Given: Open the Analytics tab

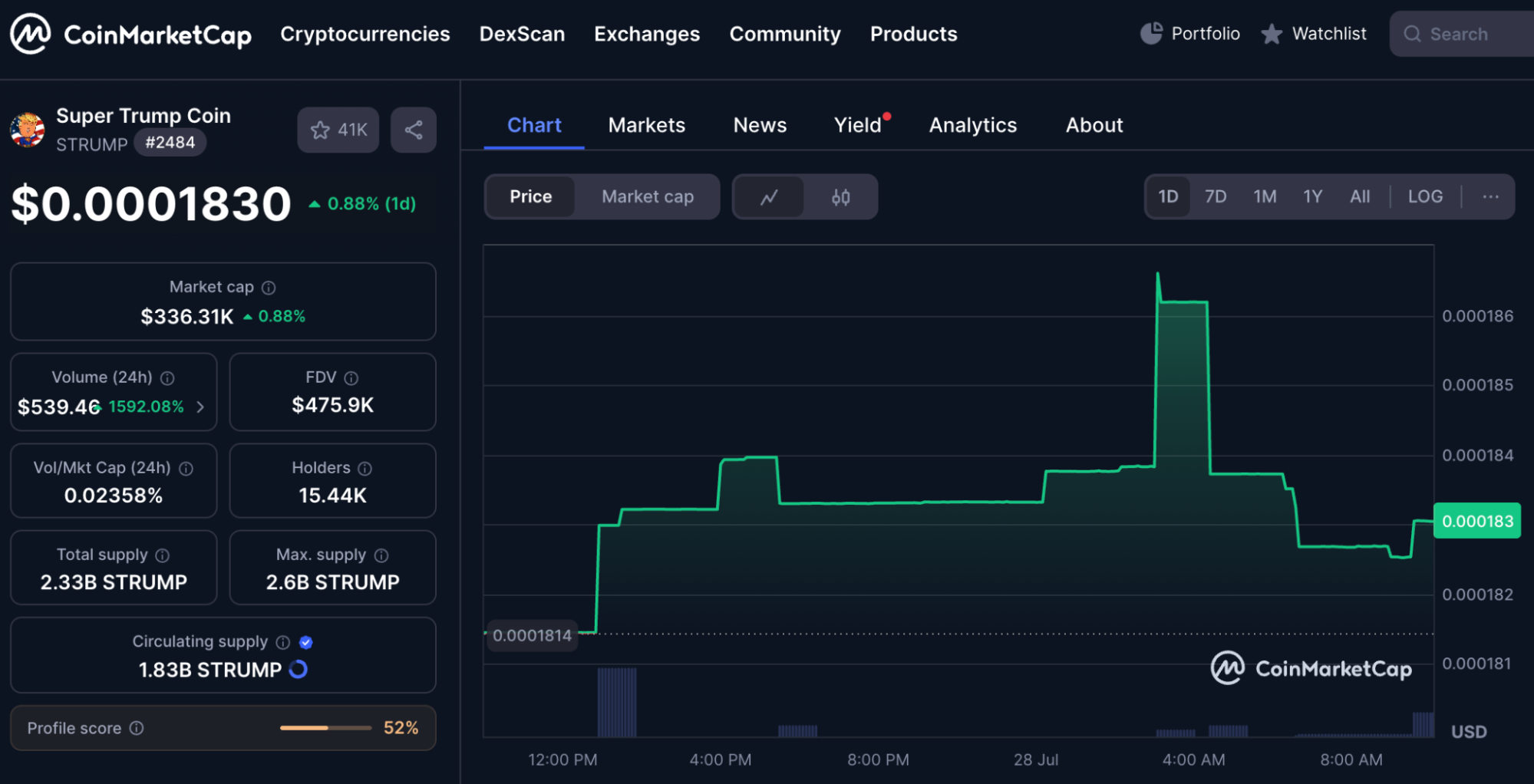Looking at the screenshot, I should click(973, 125).
